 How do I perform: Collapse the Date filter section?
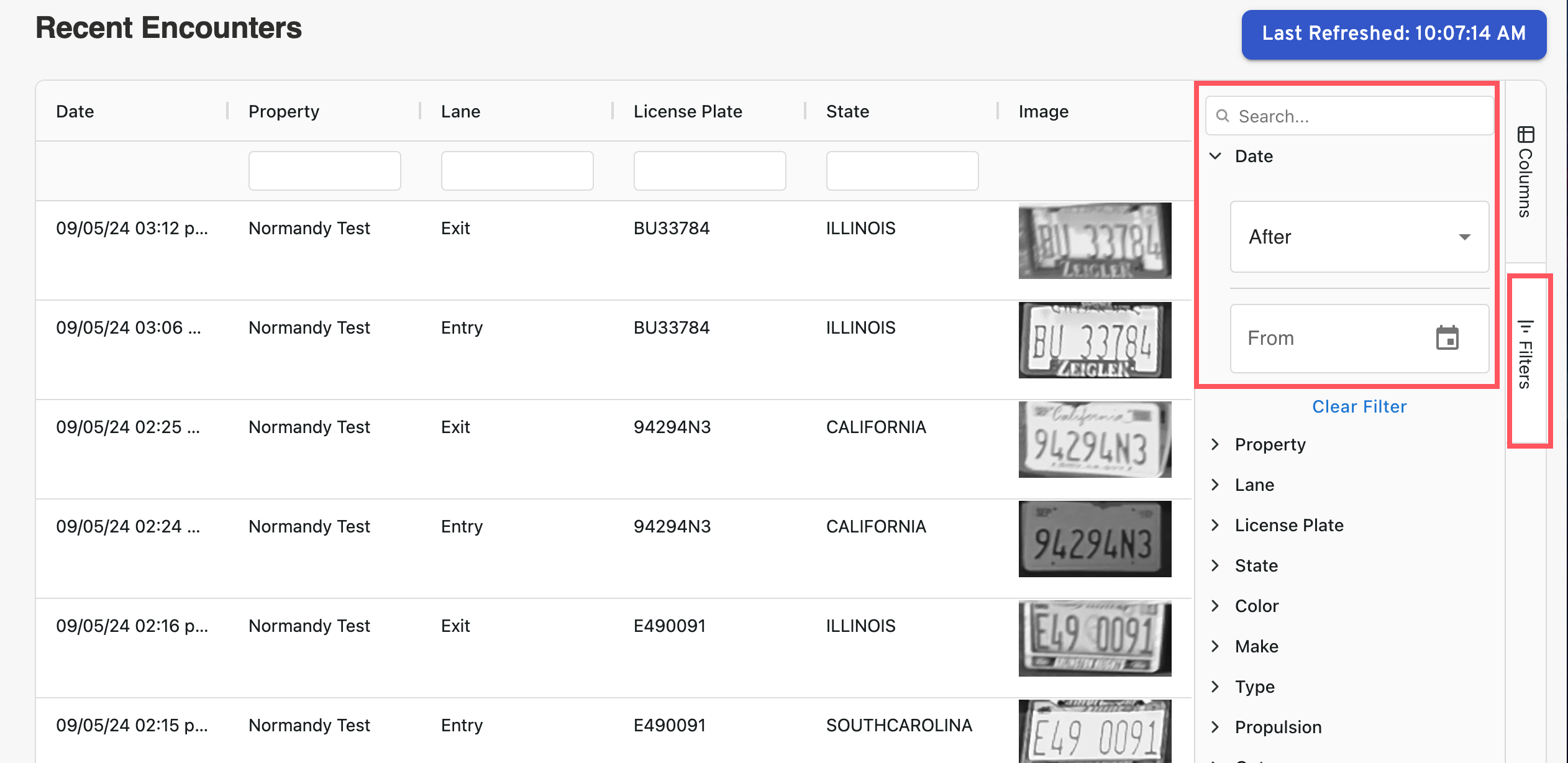pos(1216,156)
